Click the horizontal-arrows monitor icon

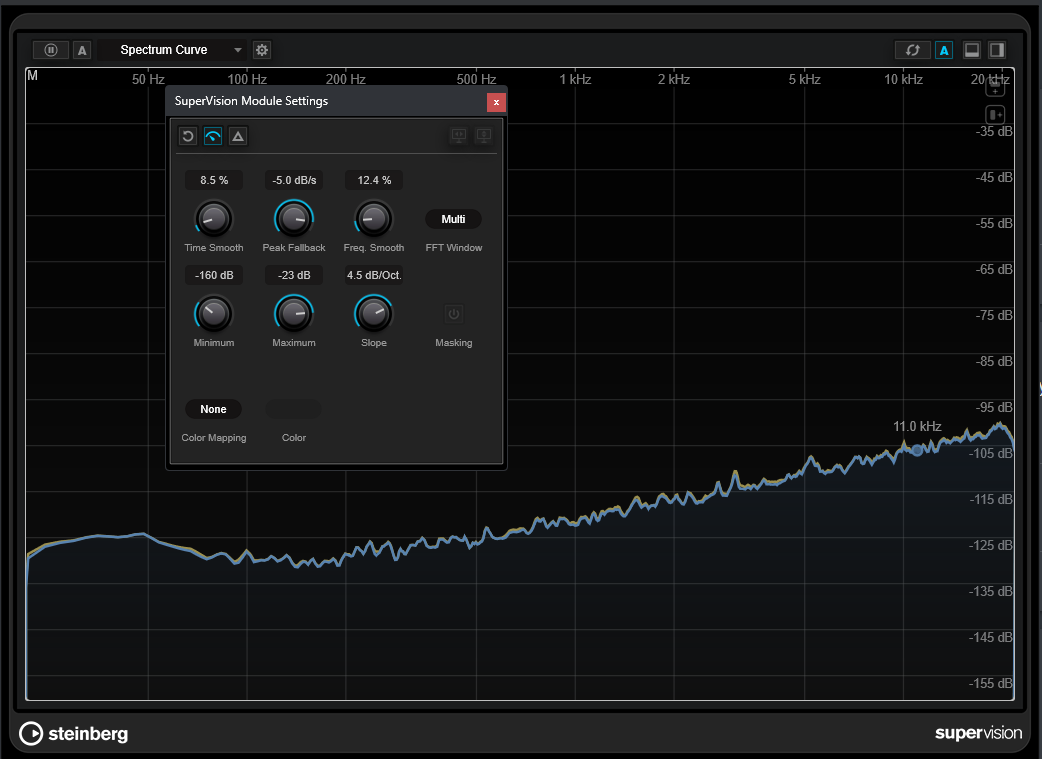tap(459, 136)
